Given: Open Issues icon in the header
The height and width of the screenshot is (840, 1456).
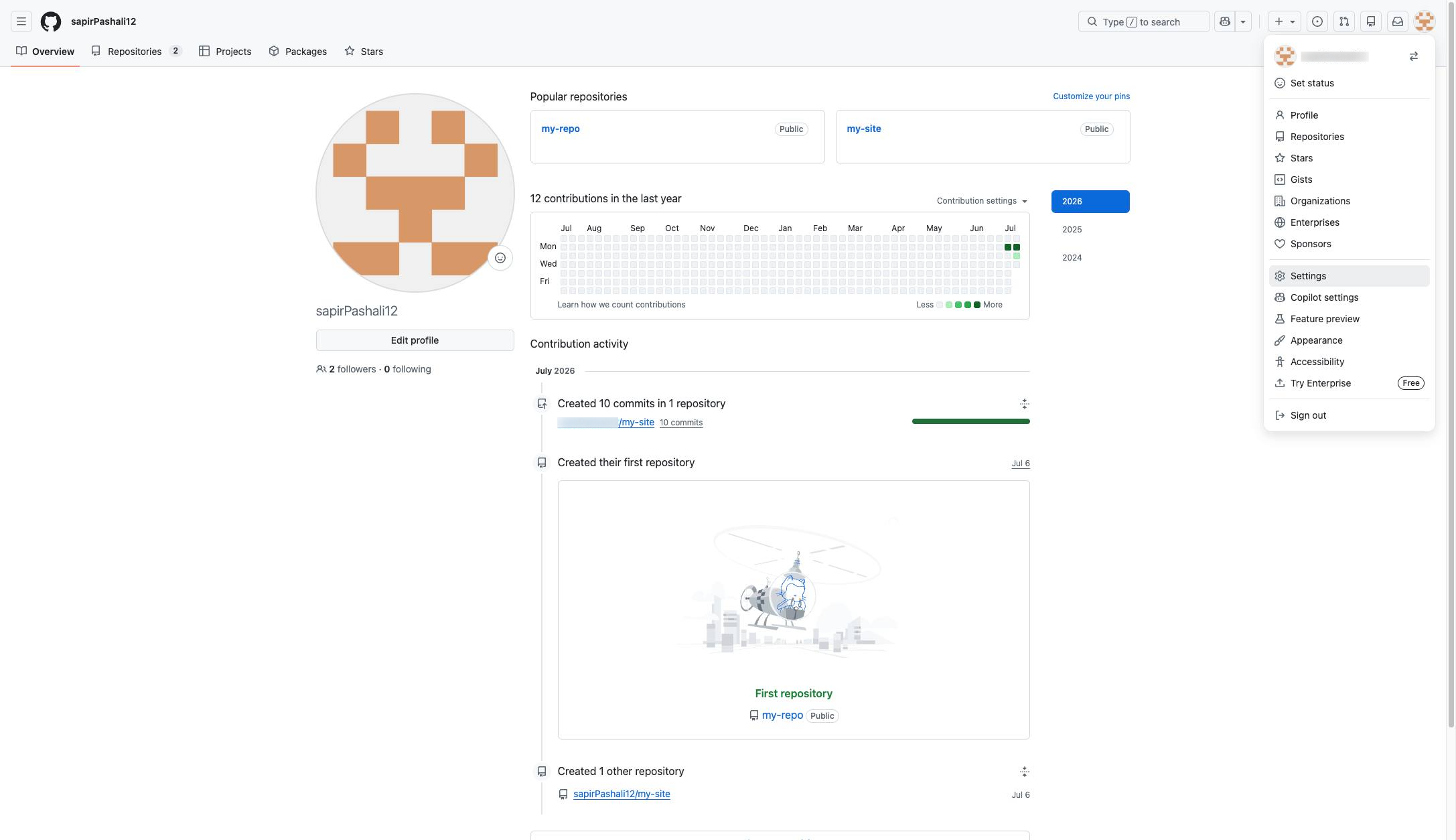Looking at the screenshot, I should [x=1317, y=21].
